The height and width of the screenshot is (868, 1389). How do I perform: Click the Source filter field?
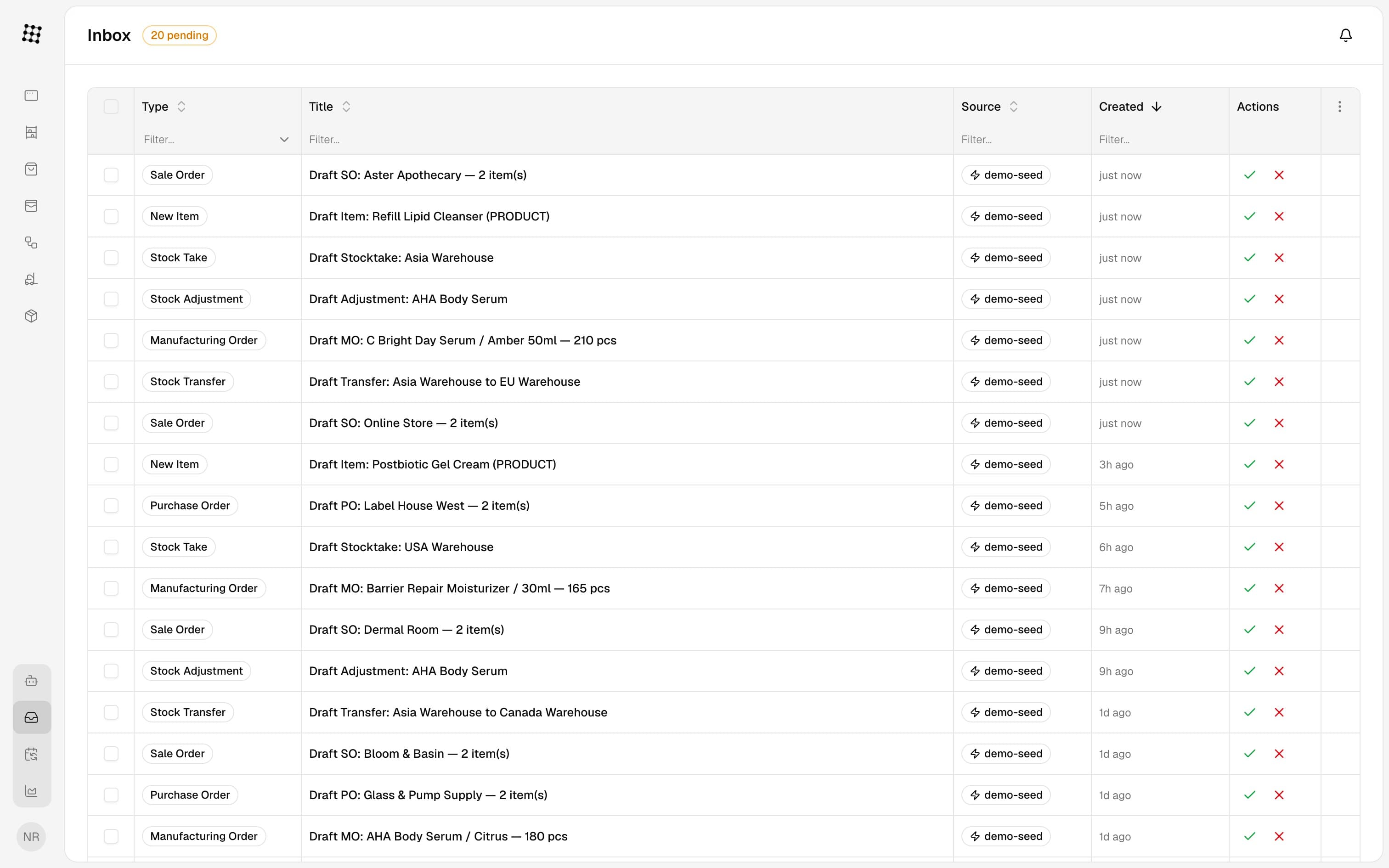coord(1022,140)
